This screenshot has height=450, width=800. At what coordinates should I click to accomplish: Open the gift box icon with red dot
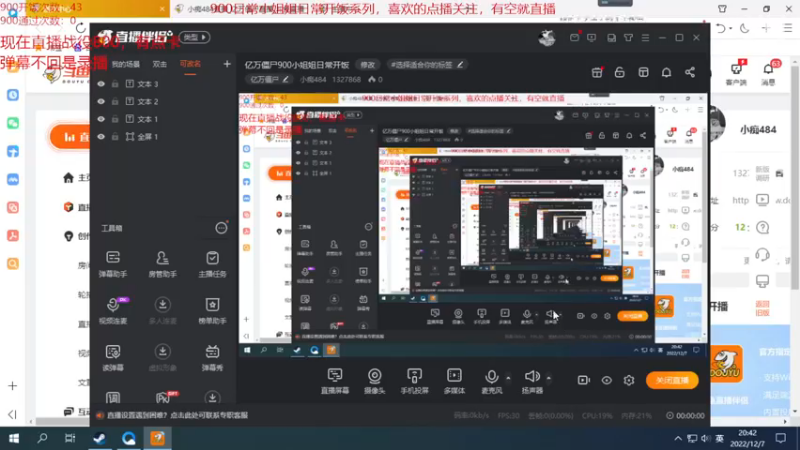(596, 72)
